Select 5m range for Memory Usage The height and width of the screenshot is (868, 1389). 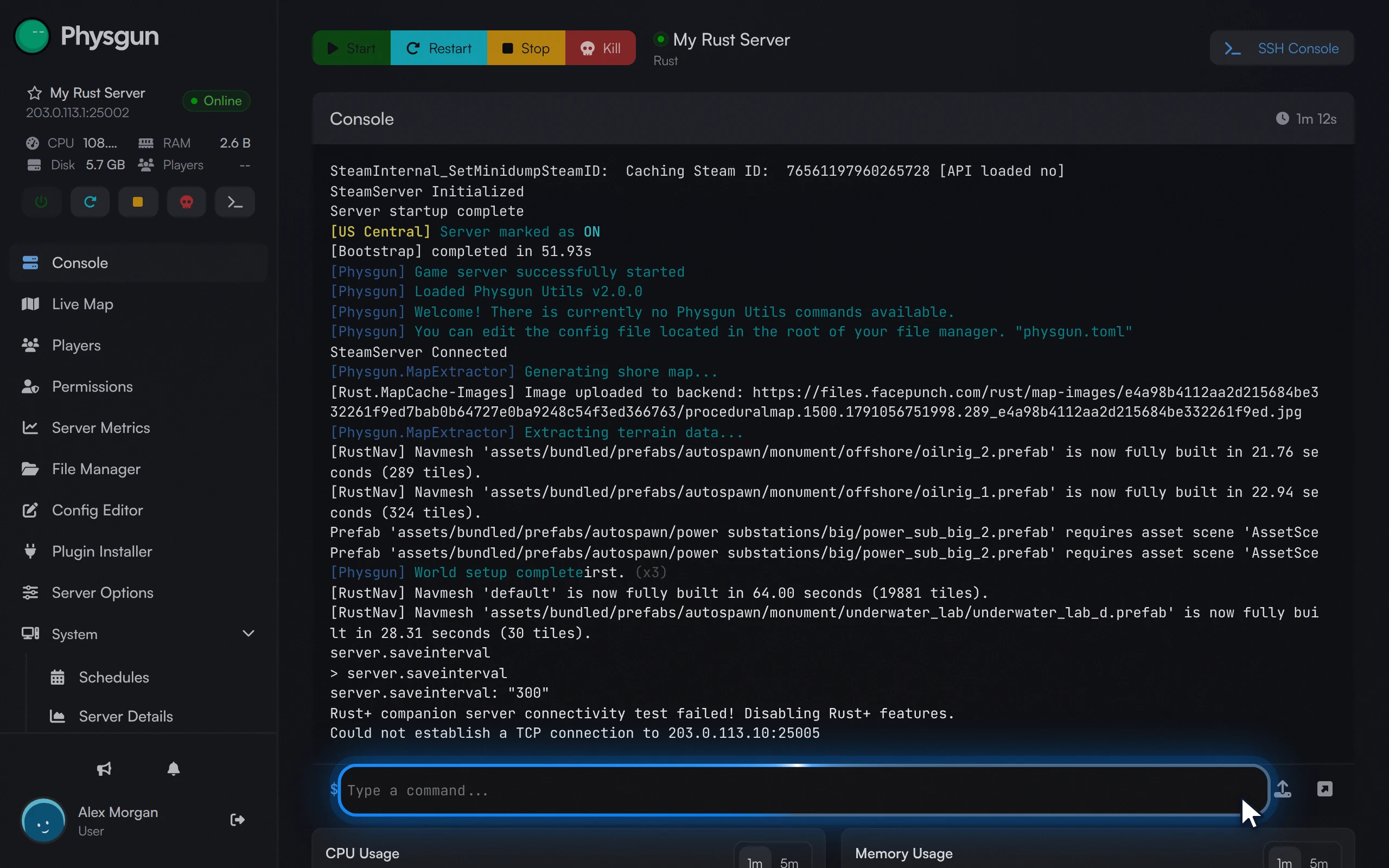click(1319, 862)
